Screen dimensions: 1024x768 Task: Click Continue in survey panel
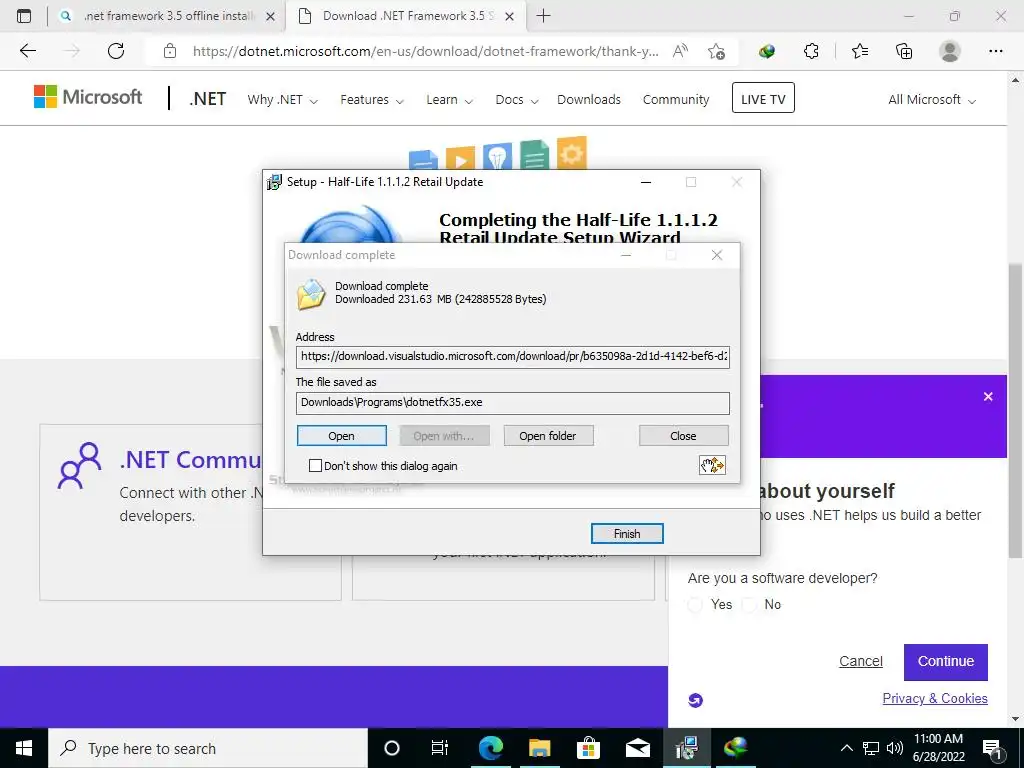[946, 662]
